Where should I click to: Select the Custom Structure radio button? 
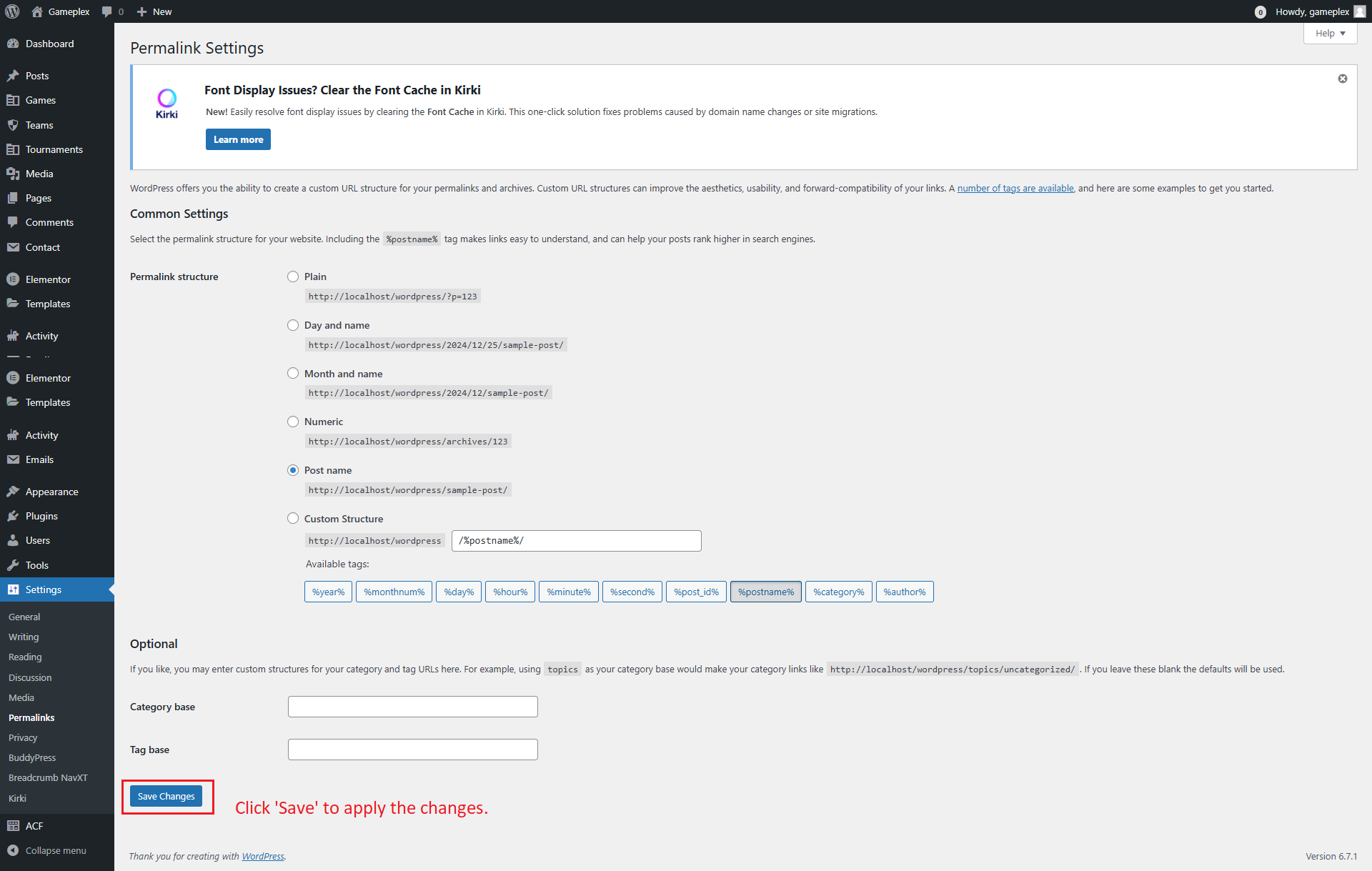[x=293, y=518]
